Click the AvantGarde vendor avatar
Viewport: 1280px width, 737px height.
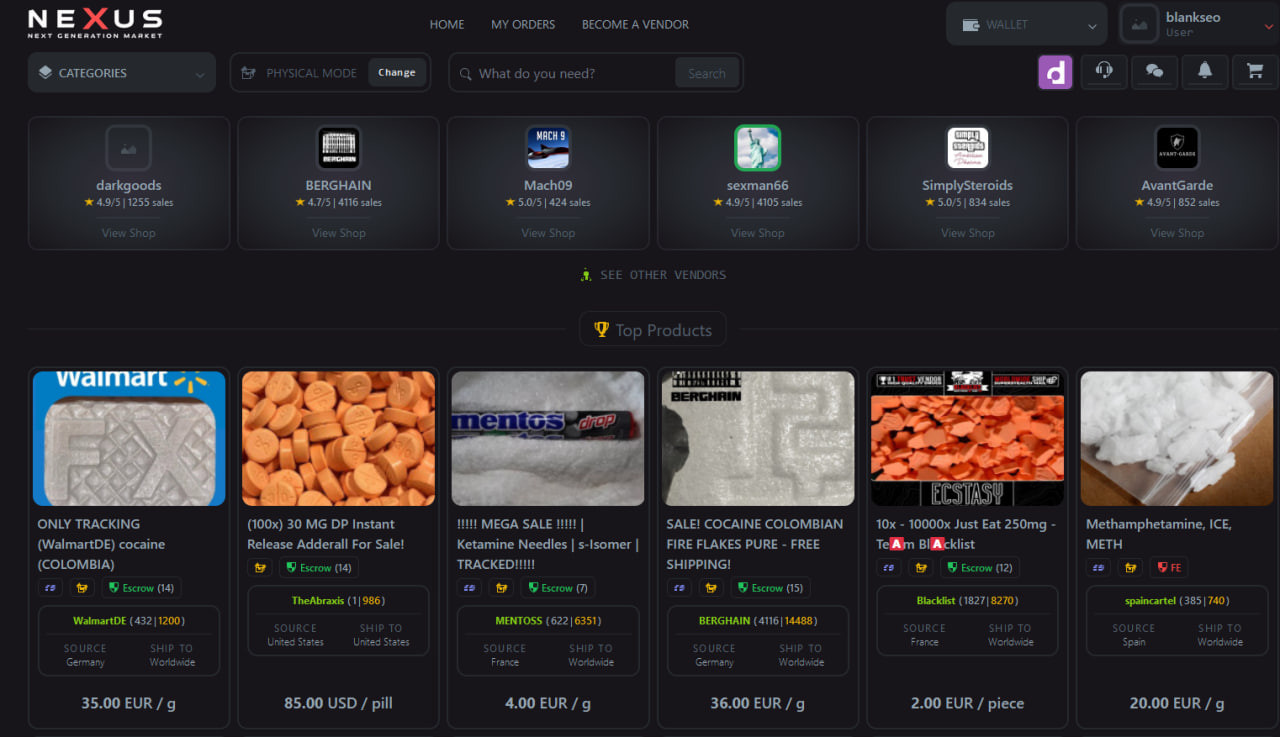pyautogui.click(x=1177, y=148)
